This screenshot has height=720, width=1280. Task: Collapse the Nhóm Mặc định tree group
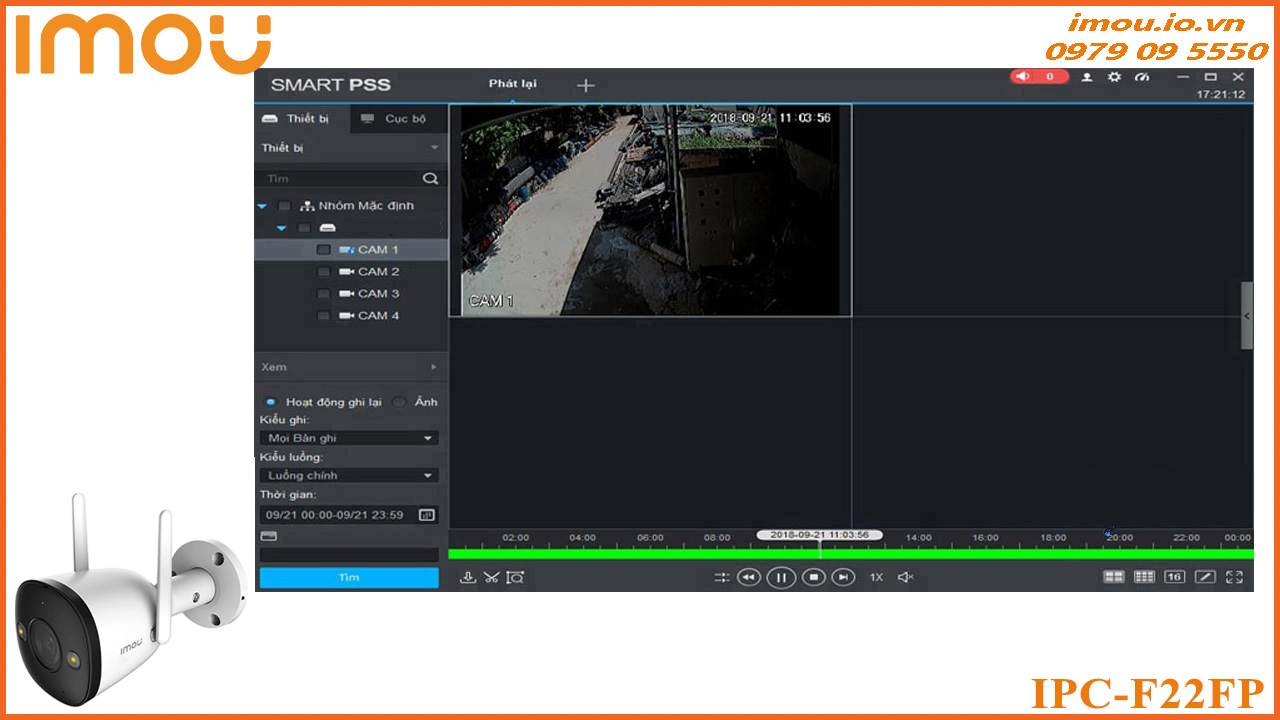coord(262,206)
